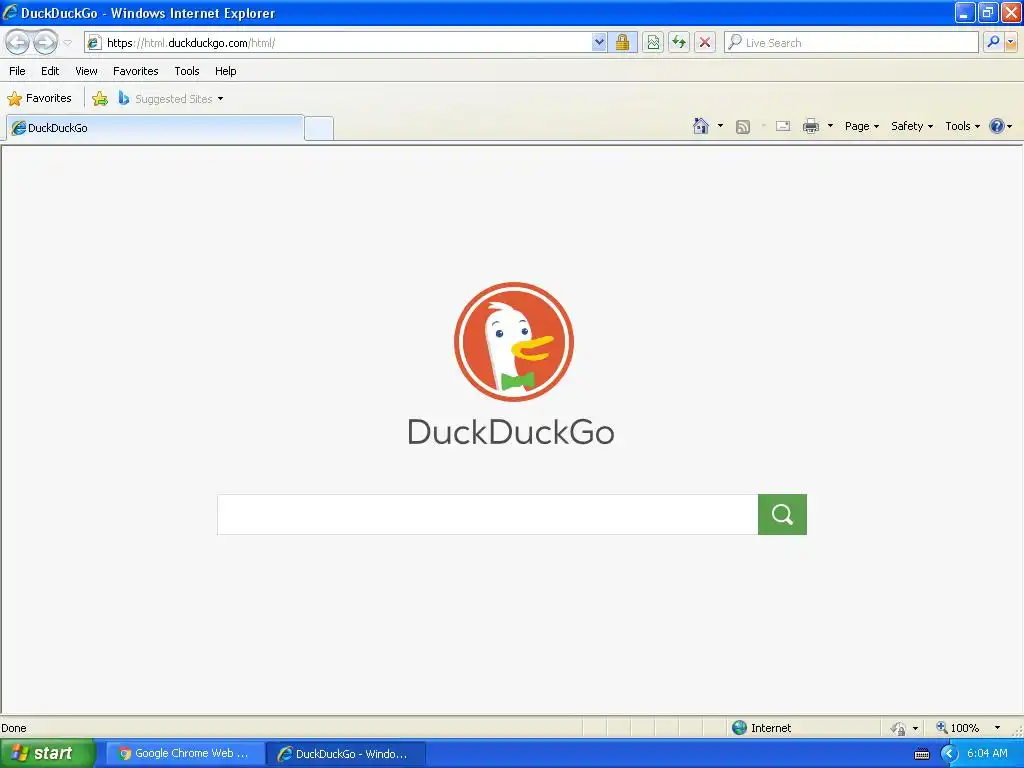This screenshot has width=1024, height=768.
Task: Click the keyboard icon in system tray
Action: tap(922, 754)
